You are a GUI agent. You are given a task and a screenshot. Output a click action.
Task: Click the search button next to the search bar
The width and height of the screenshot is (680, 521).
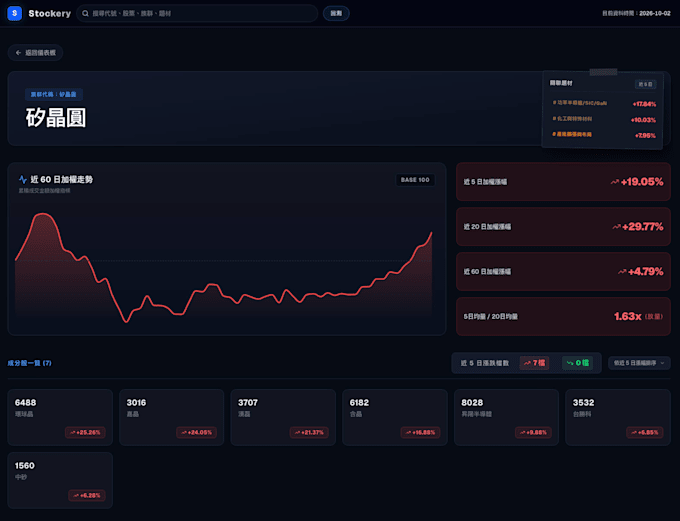[x=336, y=13]
